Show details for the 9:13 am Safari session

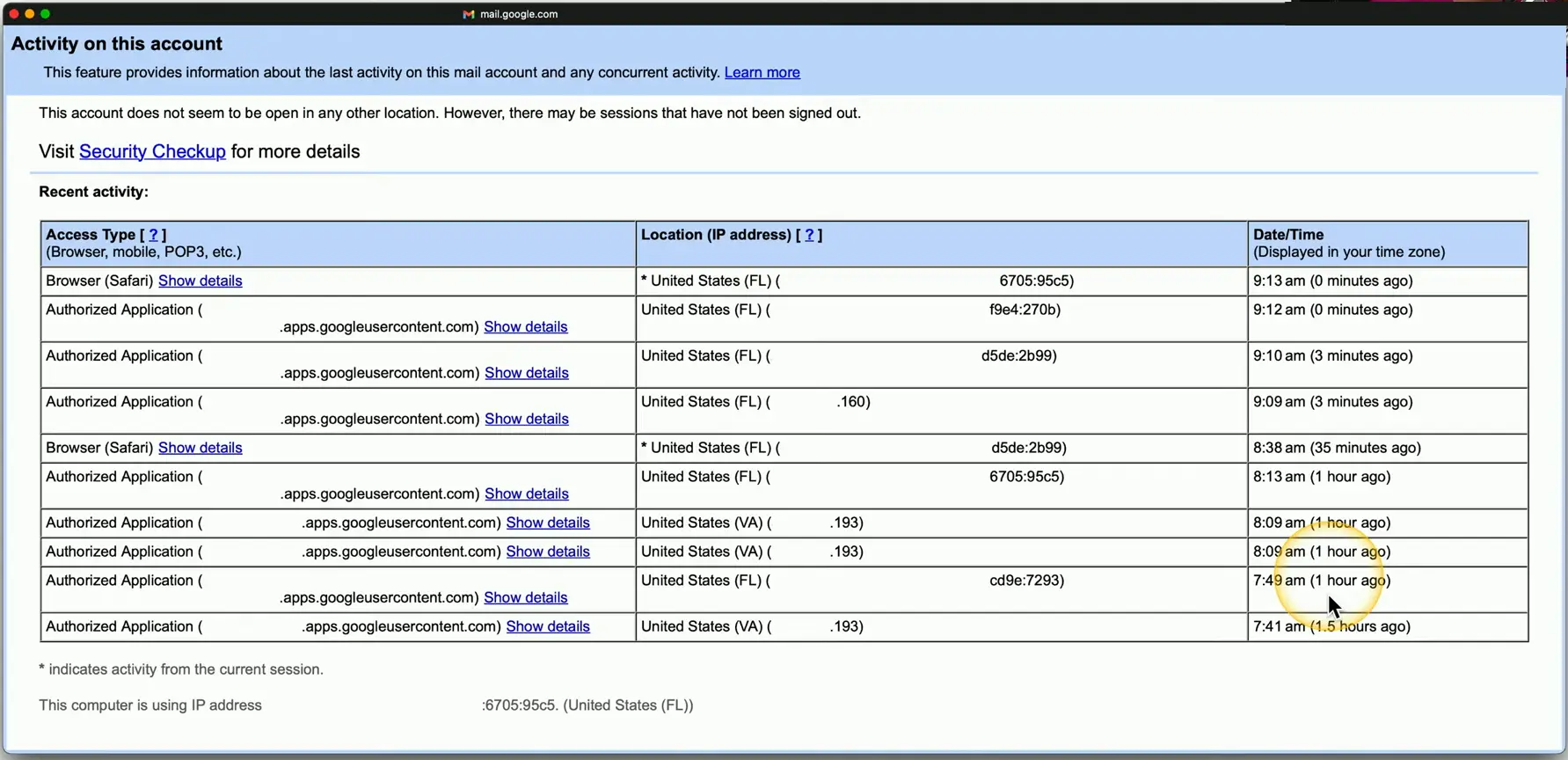200,281
